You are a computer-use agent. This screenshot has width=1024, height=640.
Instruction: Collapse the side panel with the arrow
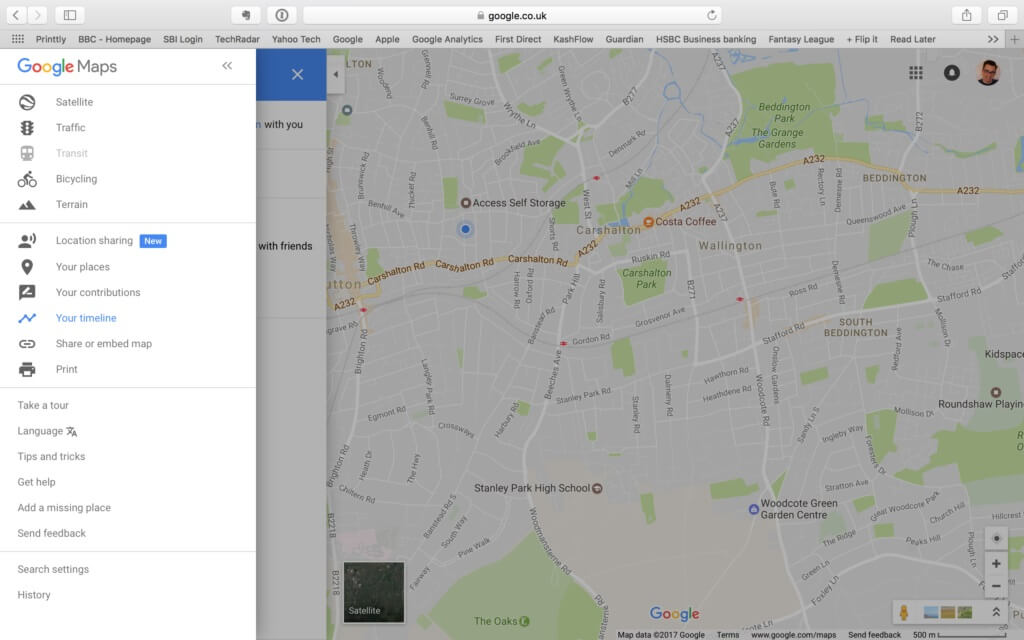coord(335,75)
